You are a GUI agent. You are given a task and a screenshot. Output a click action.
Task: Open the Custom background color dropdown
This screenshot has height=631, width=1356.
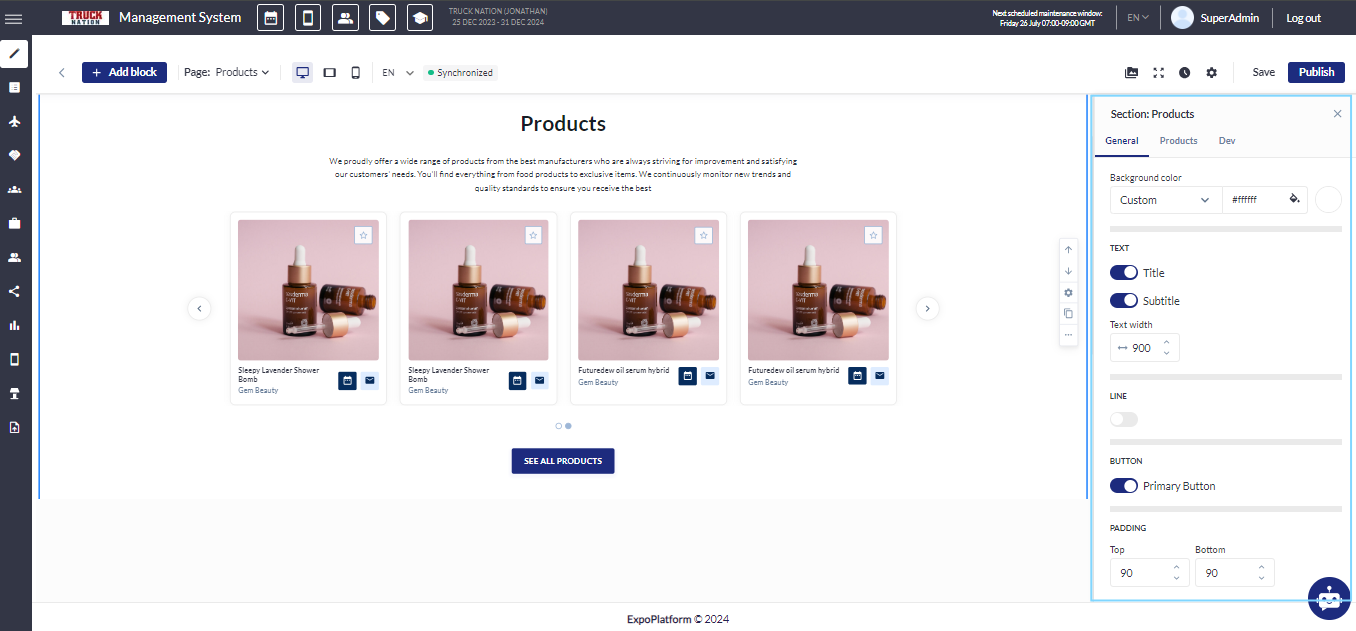point(1166,200)
